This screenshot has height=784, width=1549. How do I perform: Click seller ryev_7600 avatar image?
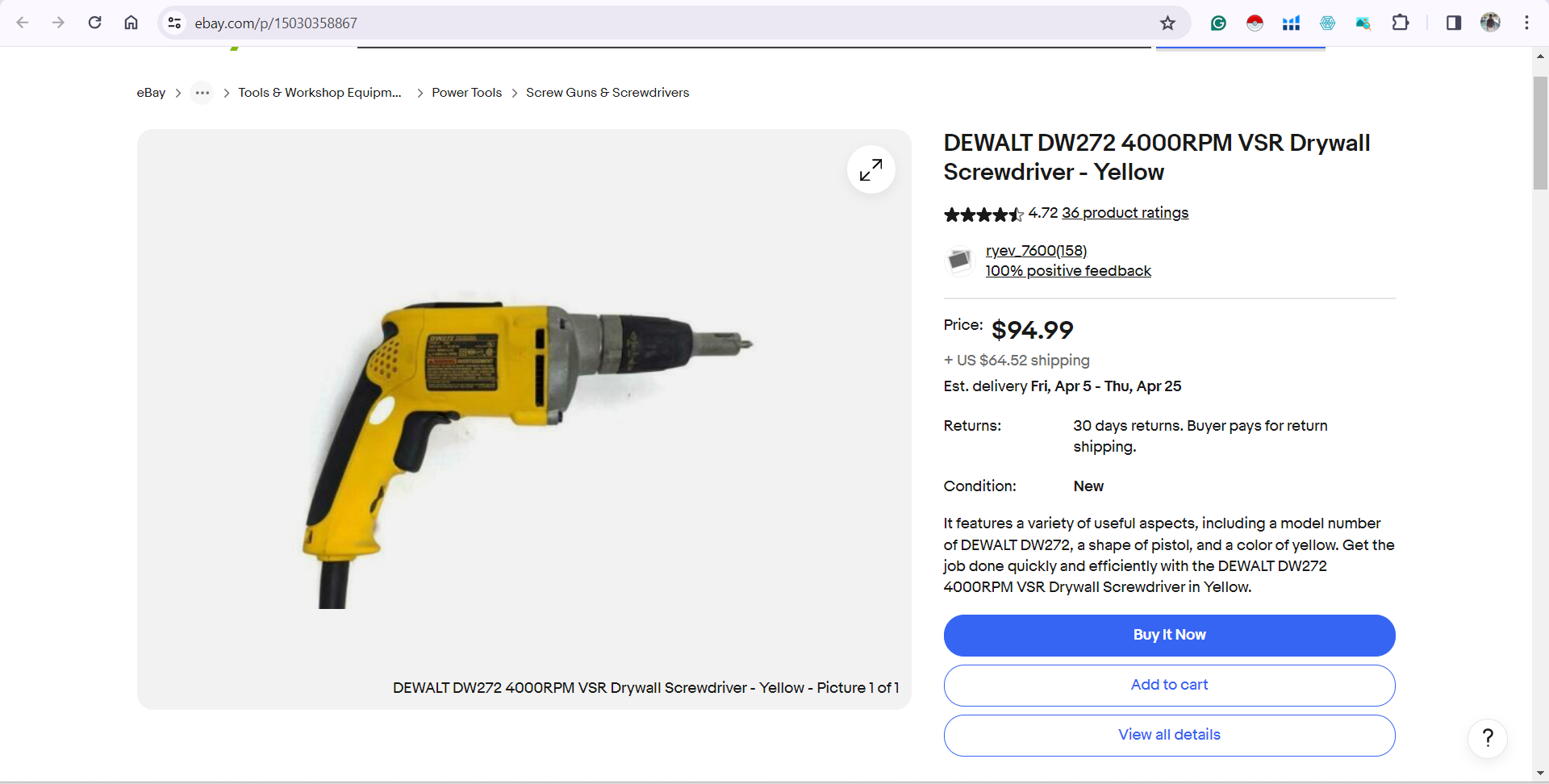click(959, 261)
